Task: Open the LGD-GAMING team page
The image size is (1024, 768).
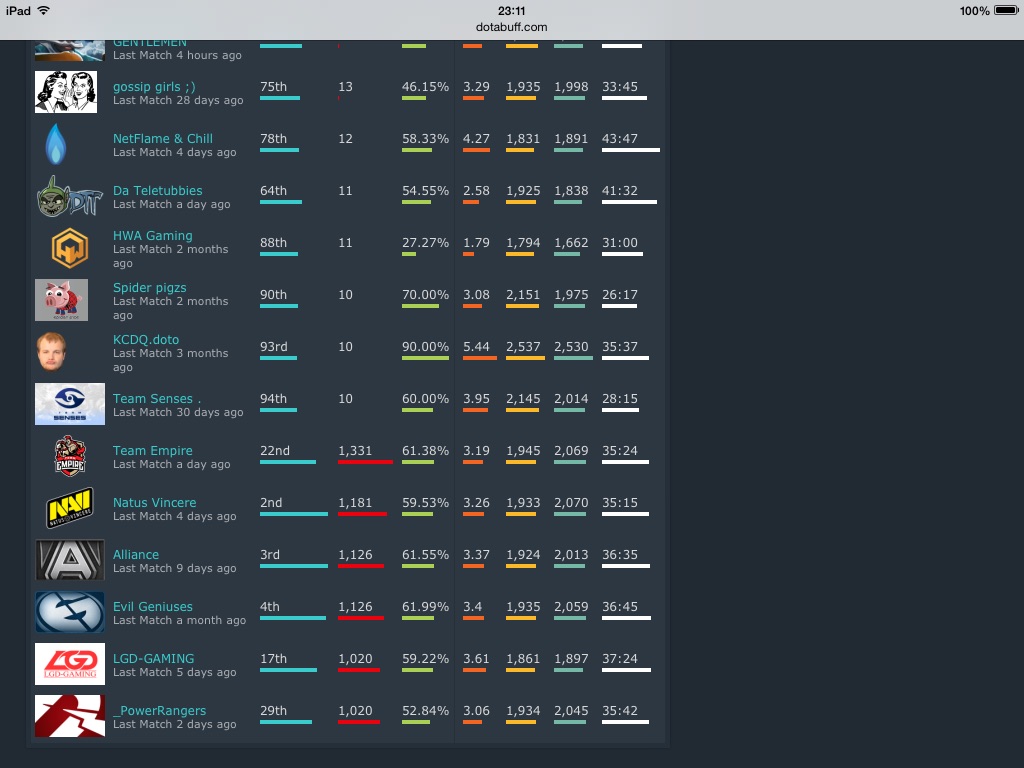Action: [153, 658]
